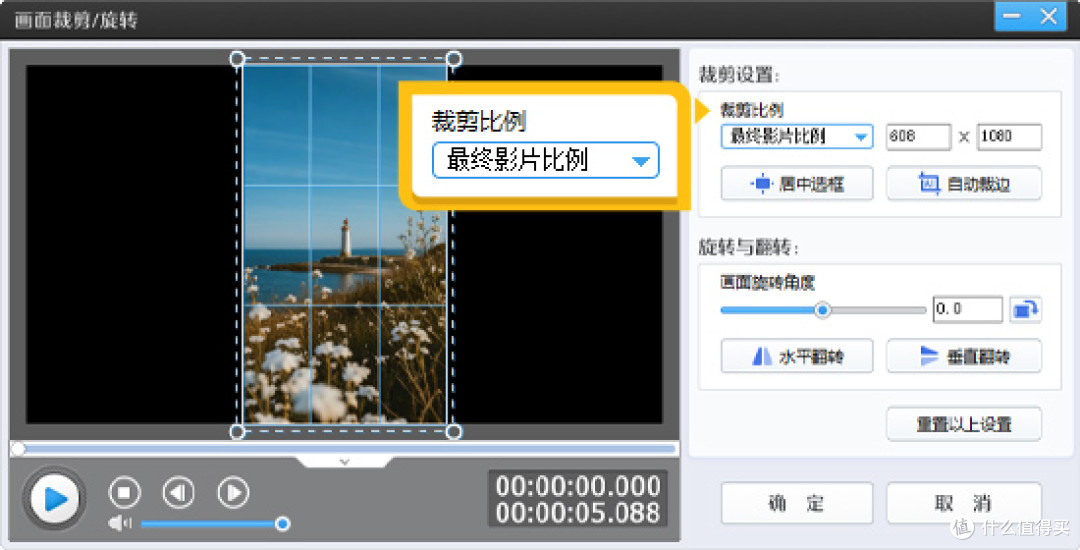Image resolution: width=1080 pixels, height=550 pixels.
Task: Open the 最终影片比例 crop ratio dropdown
Action: [797, 136]
